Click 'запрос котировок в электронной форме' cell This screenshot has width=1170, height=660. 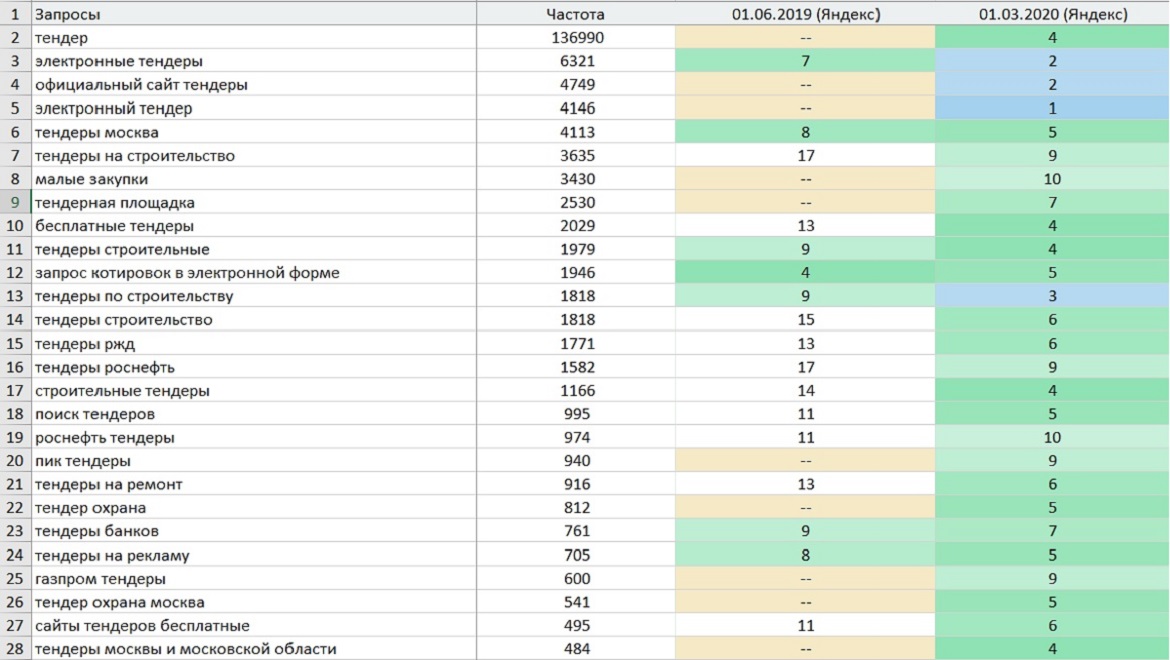[x=254, y=272]
